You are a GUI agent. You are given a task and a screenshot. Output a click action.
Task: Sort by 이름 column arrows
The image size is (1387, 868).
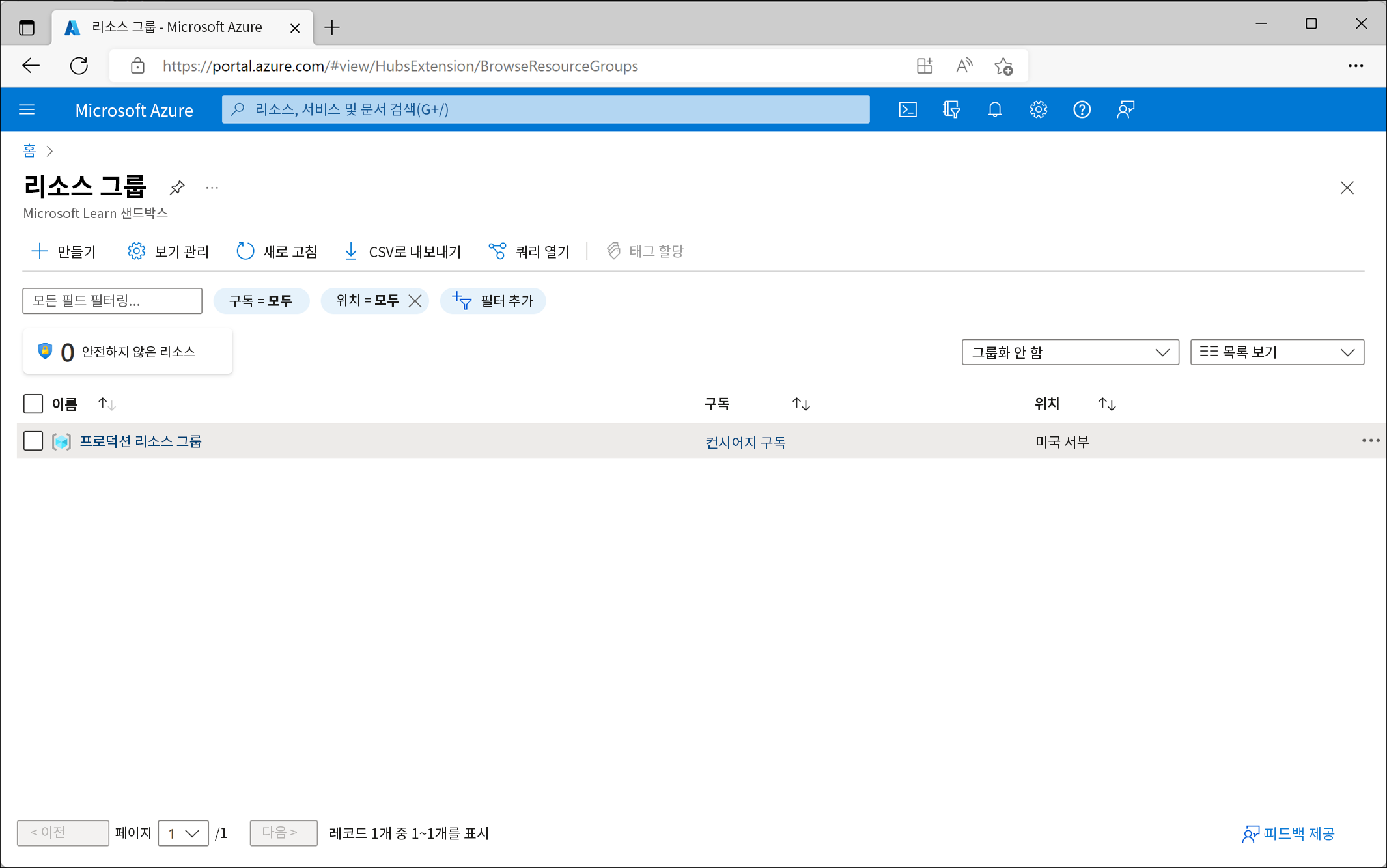pos(107,404)
